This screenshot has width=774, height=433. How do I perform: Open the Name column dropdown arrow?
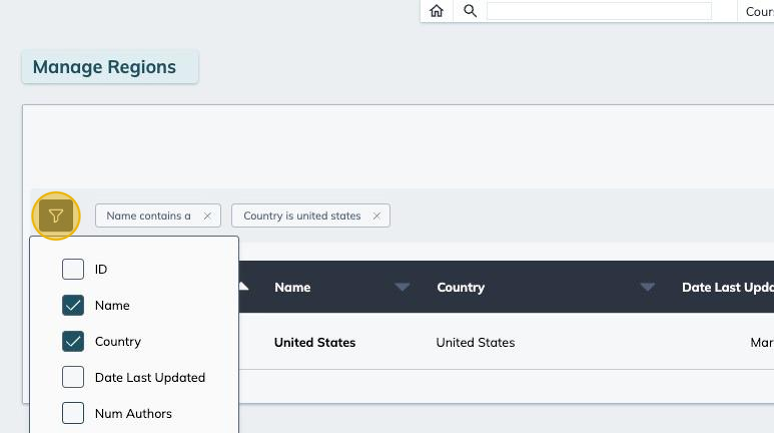tap(402, 287)
